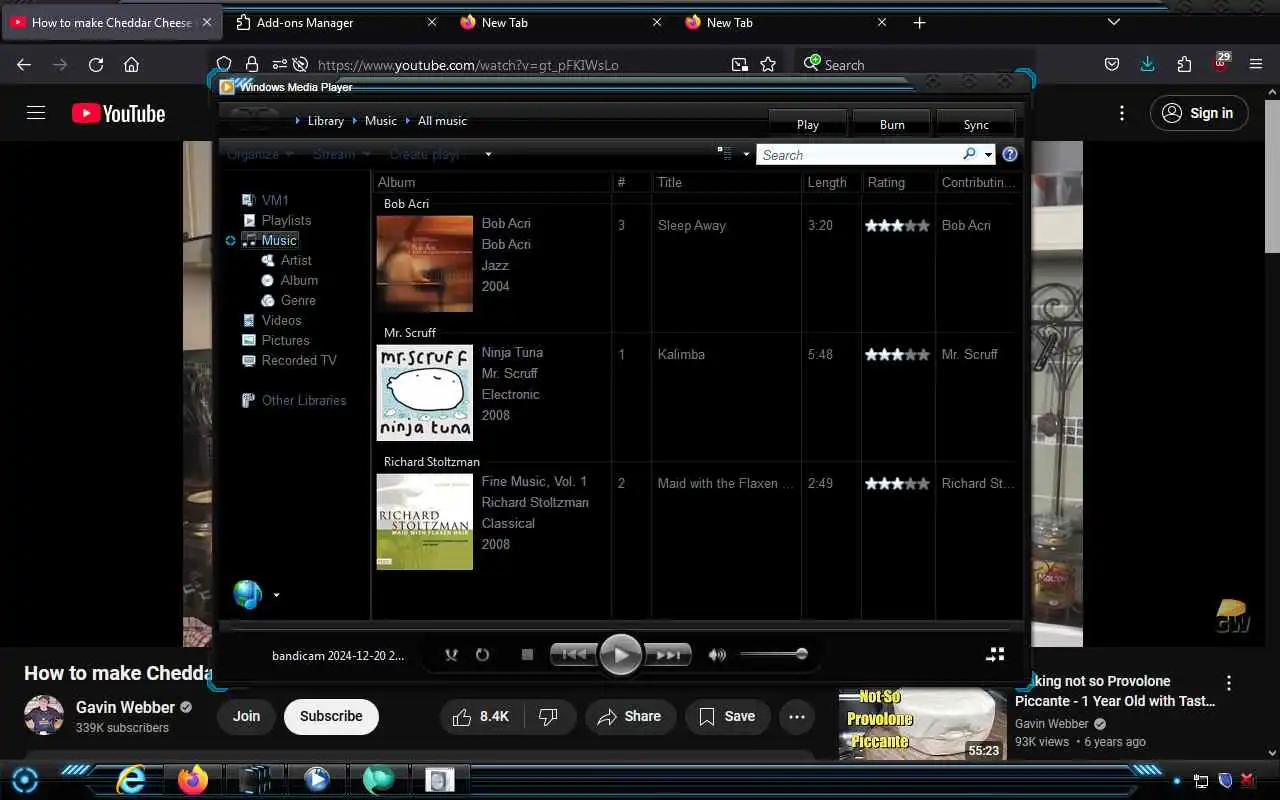Click All music in the breadcrumb
The height and width of the screenshot is (800, 1280).
[442, 121]
